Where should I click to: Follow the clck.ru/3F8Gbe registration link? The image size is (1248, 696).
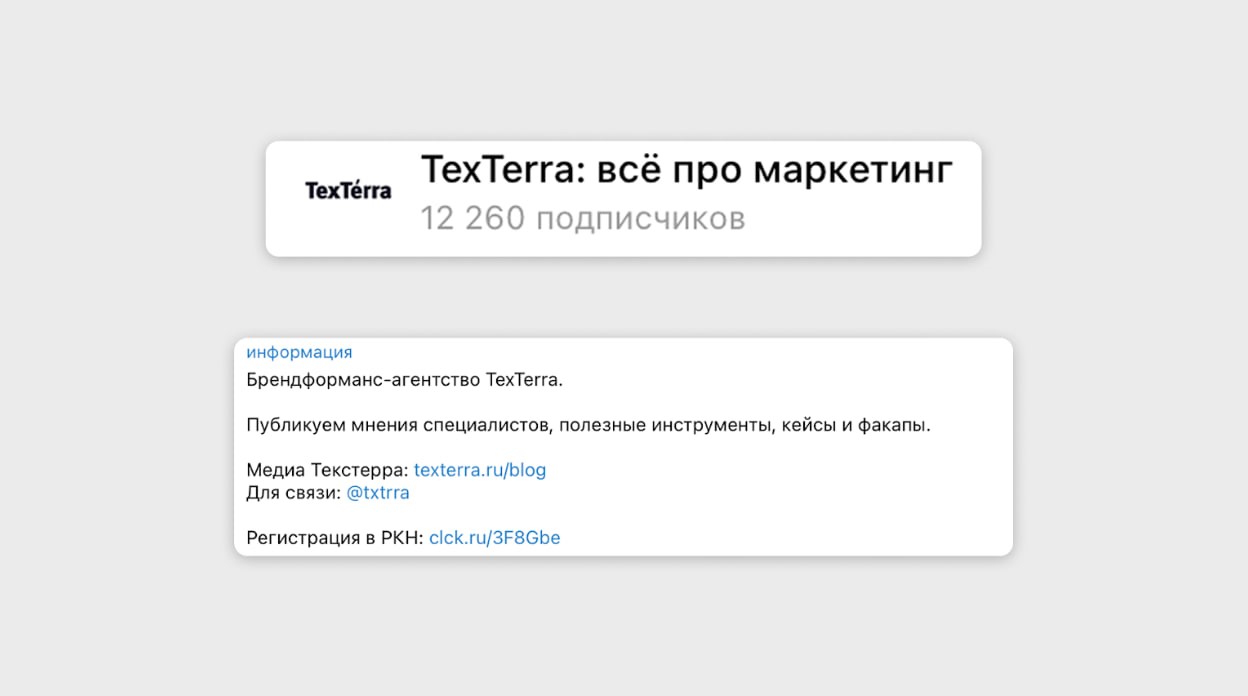[494, 538]
